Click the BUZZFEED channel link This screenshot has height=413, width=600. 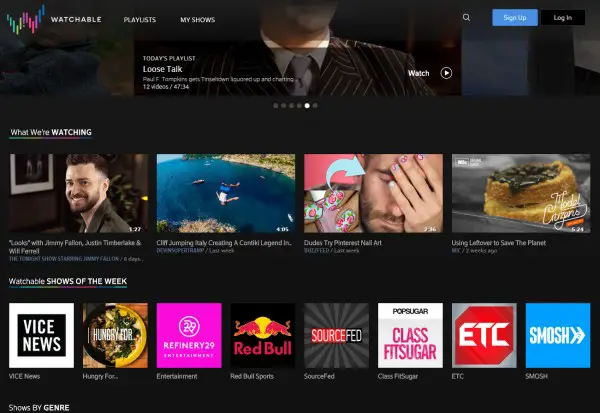tap(316, 251)
